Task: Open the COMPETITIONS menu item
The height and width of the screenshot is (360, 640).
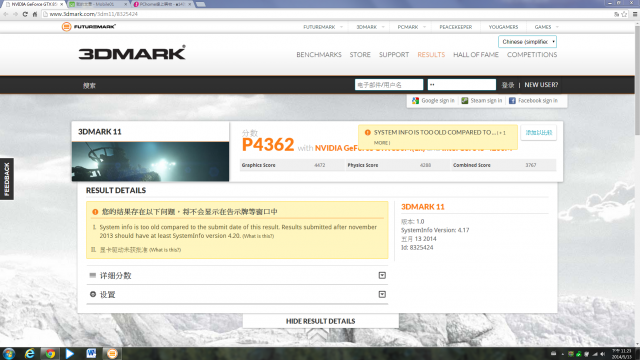Action: click(x=532, y=55)
